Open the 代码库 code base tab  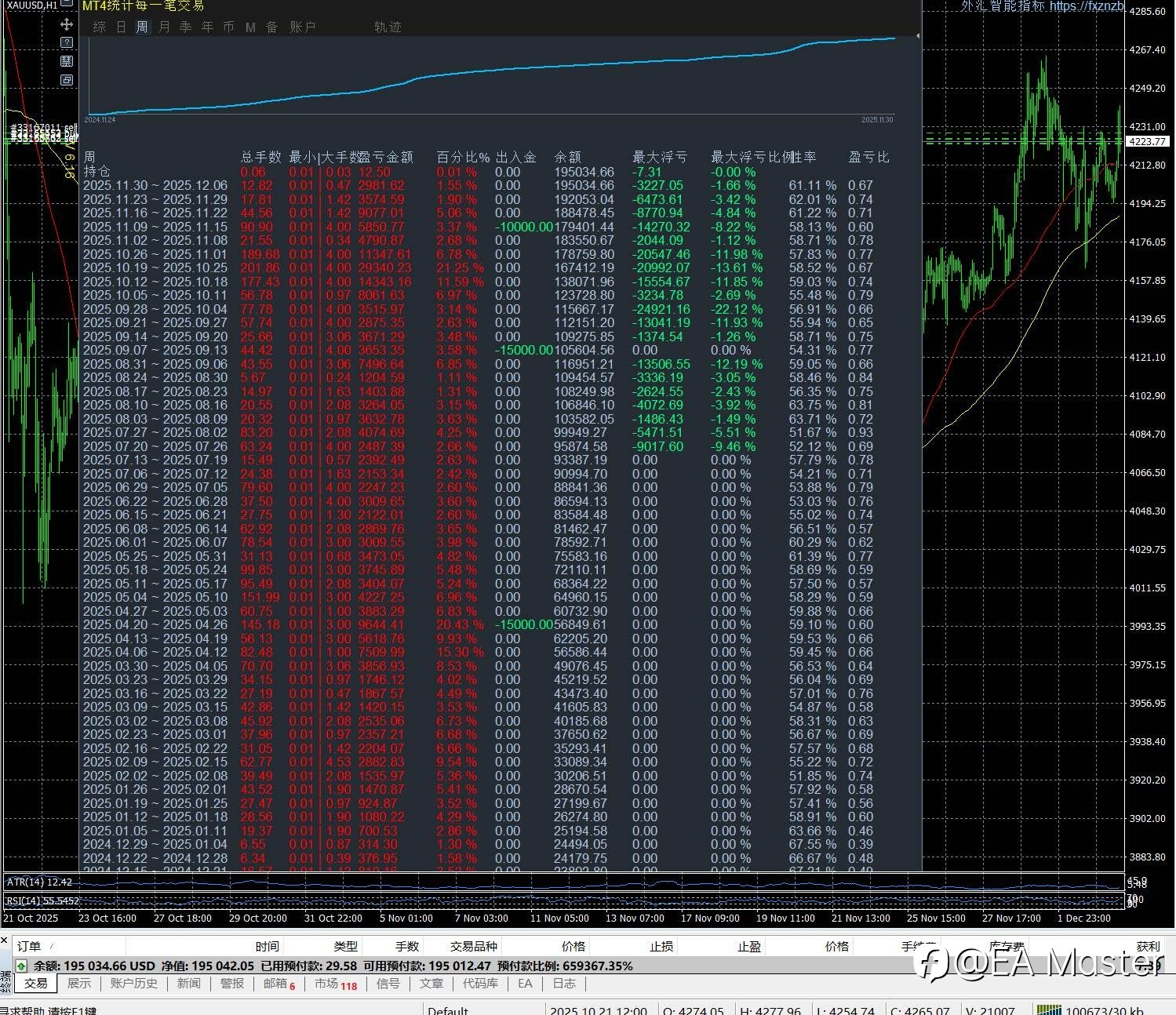click(x=480, y=984)
